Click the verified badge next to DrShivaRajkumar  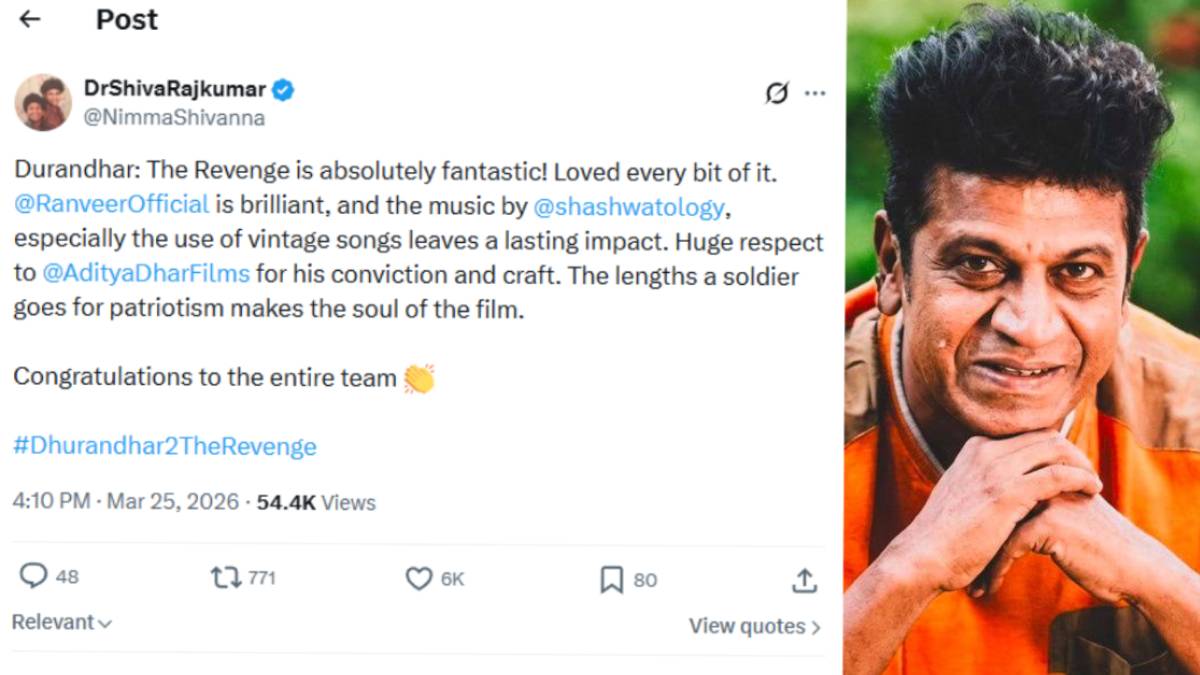[283, 89]
